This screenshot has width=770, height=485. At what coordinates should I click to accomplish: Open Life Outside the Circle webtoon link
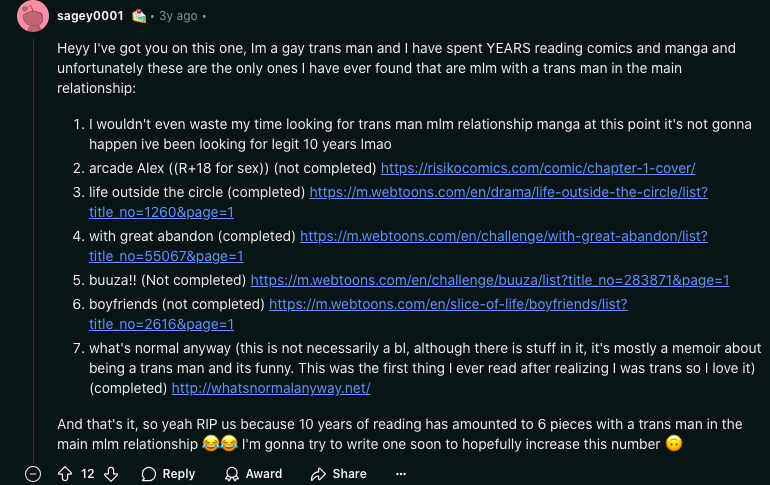[x=508, y=191]
